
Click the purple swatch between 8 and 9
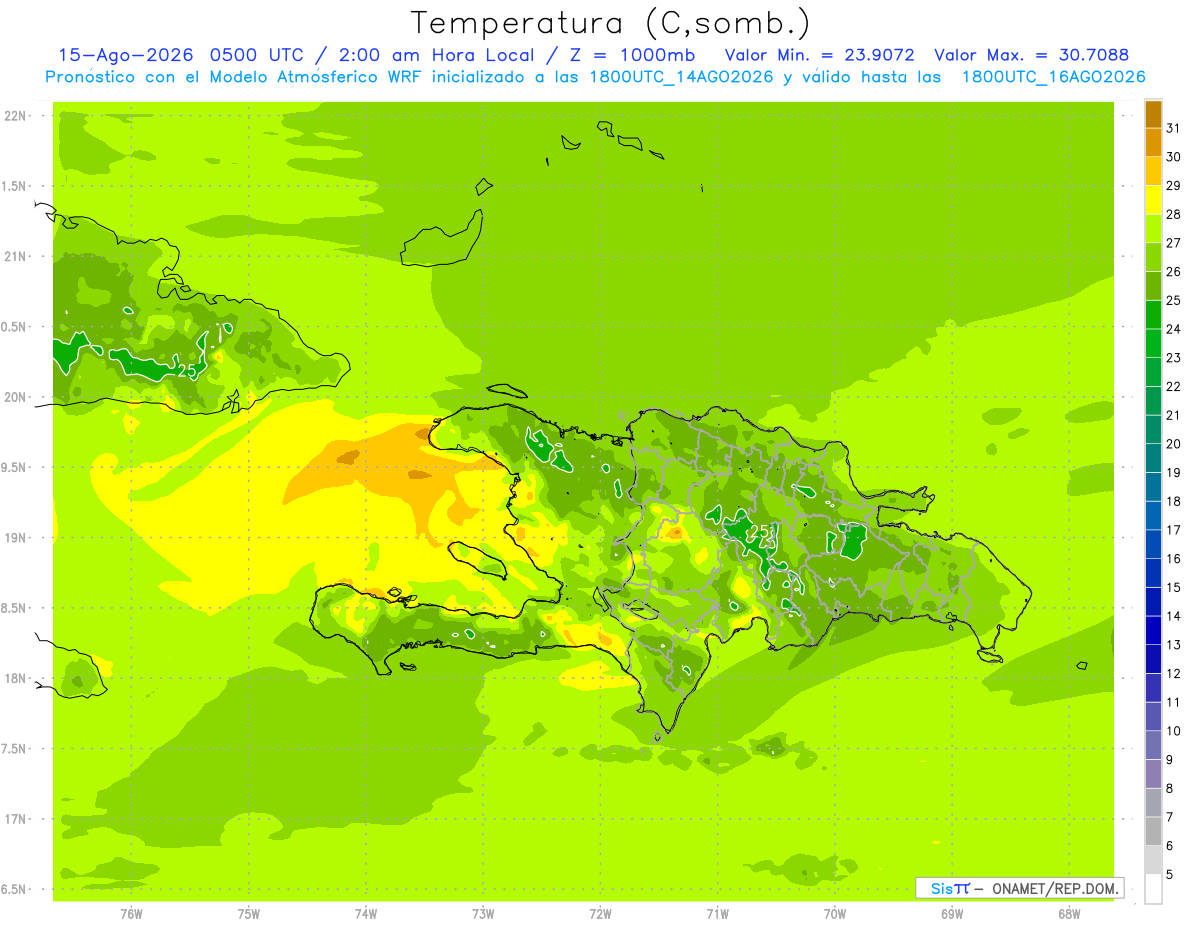click(x=1153, y=774)
